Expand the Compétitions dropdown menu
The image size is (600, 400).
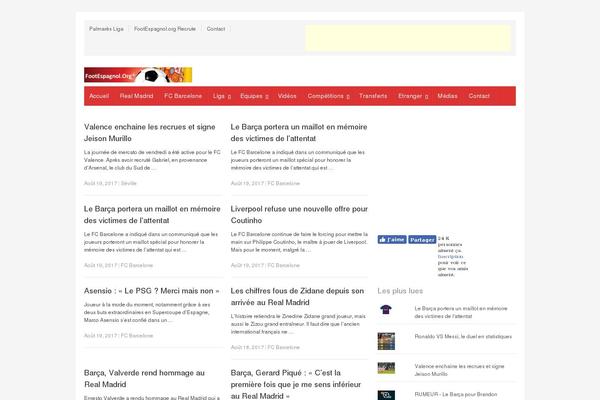[329, 96]
